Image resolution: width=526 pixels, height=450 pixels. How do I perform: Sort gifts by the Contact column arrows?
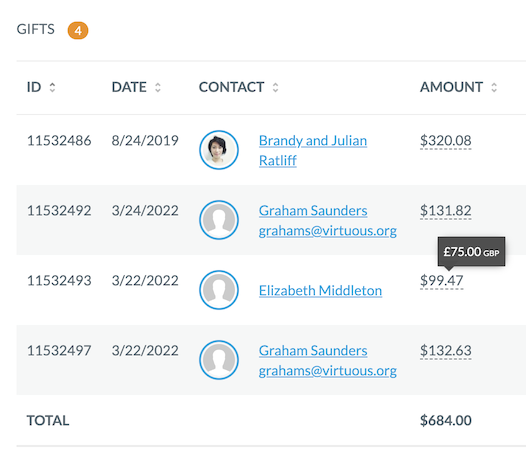275,88
